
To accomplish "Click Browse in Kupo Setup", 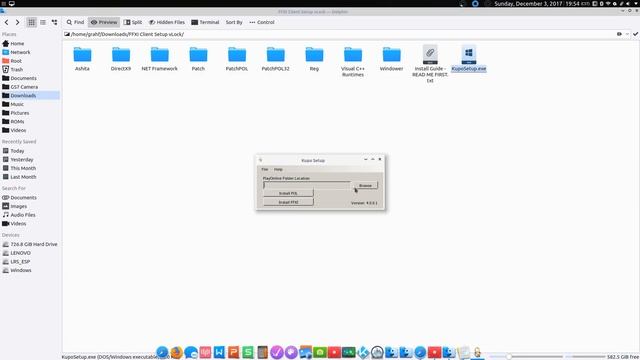I will click(x=365, y=186).
